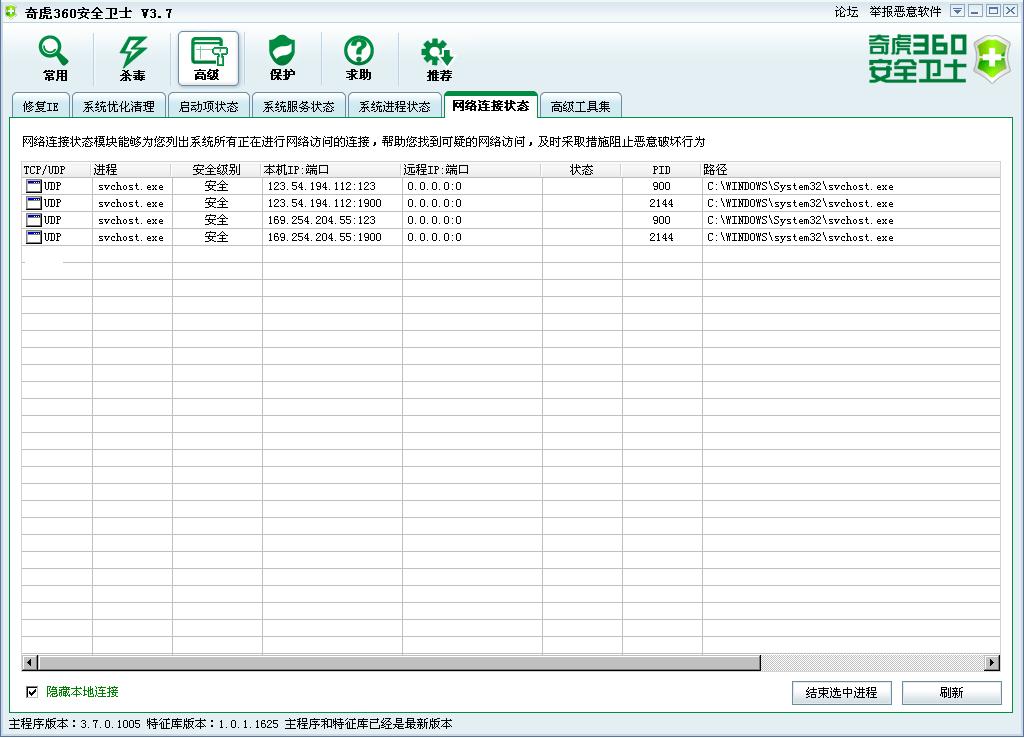Sort by the 状态 column header

[581, 170]
